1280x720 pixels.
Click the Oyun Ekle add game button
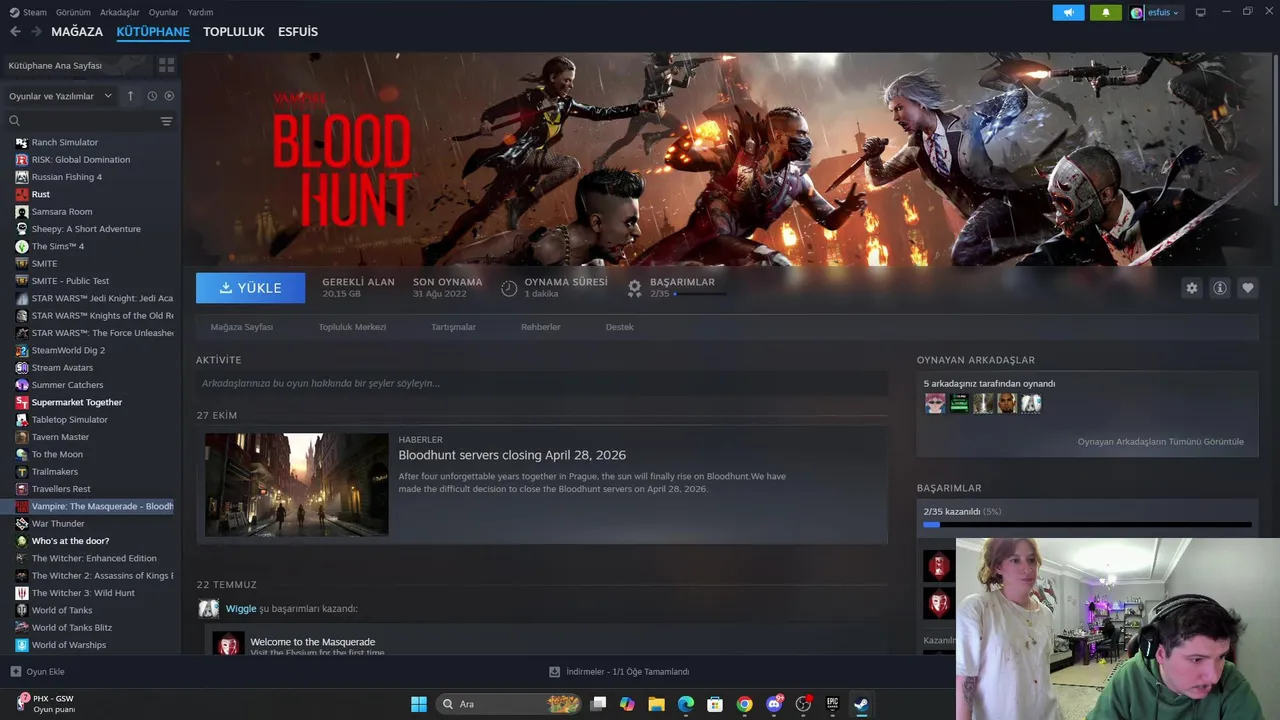point(37,672)
